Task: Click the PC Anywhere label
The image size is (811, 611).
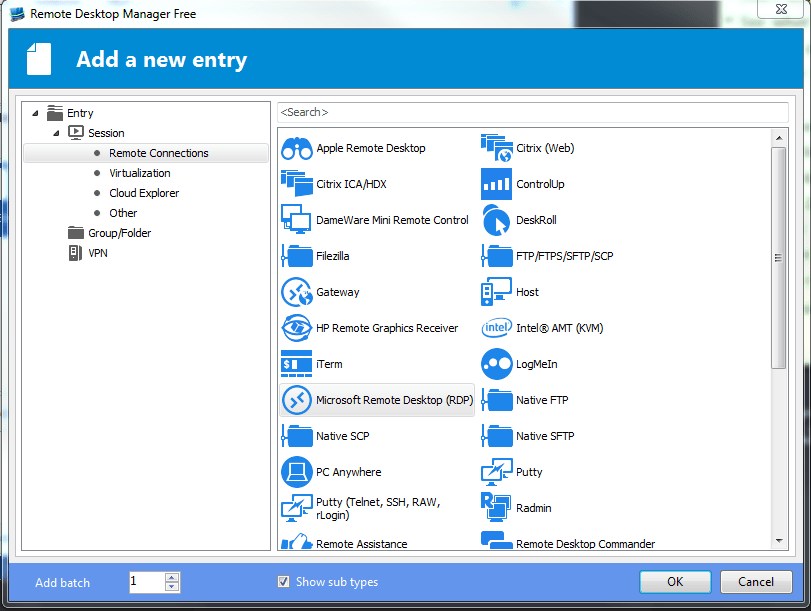Action: [x=349, y=472]
